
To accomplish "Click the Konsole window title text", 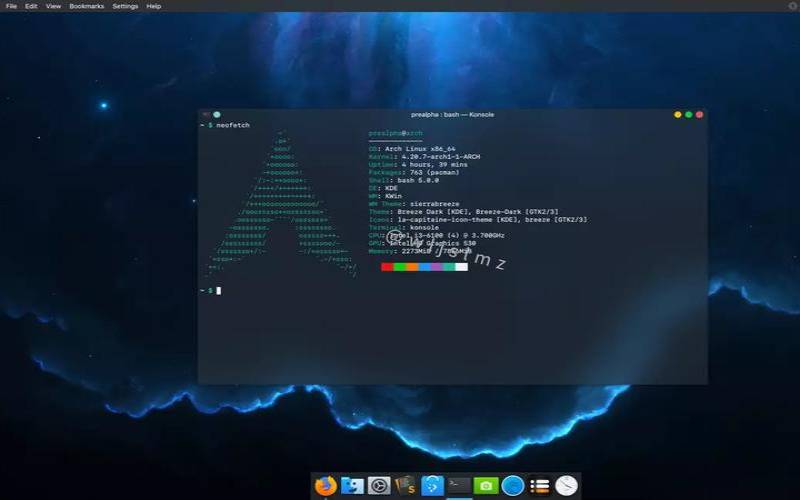I will pos(453,115).
